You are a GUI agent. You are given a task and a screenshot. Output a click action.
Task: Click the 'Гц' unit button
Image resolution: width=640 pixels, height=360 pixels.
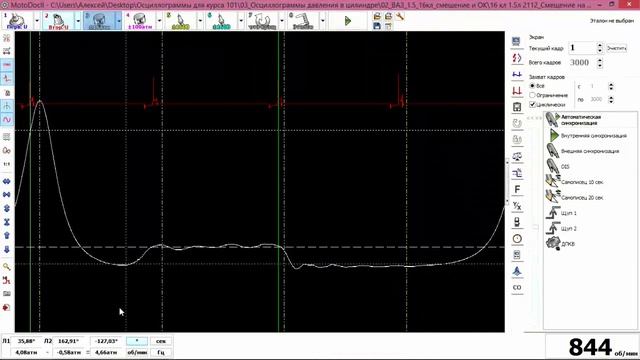tap(161, 352)
